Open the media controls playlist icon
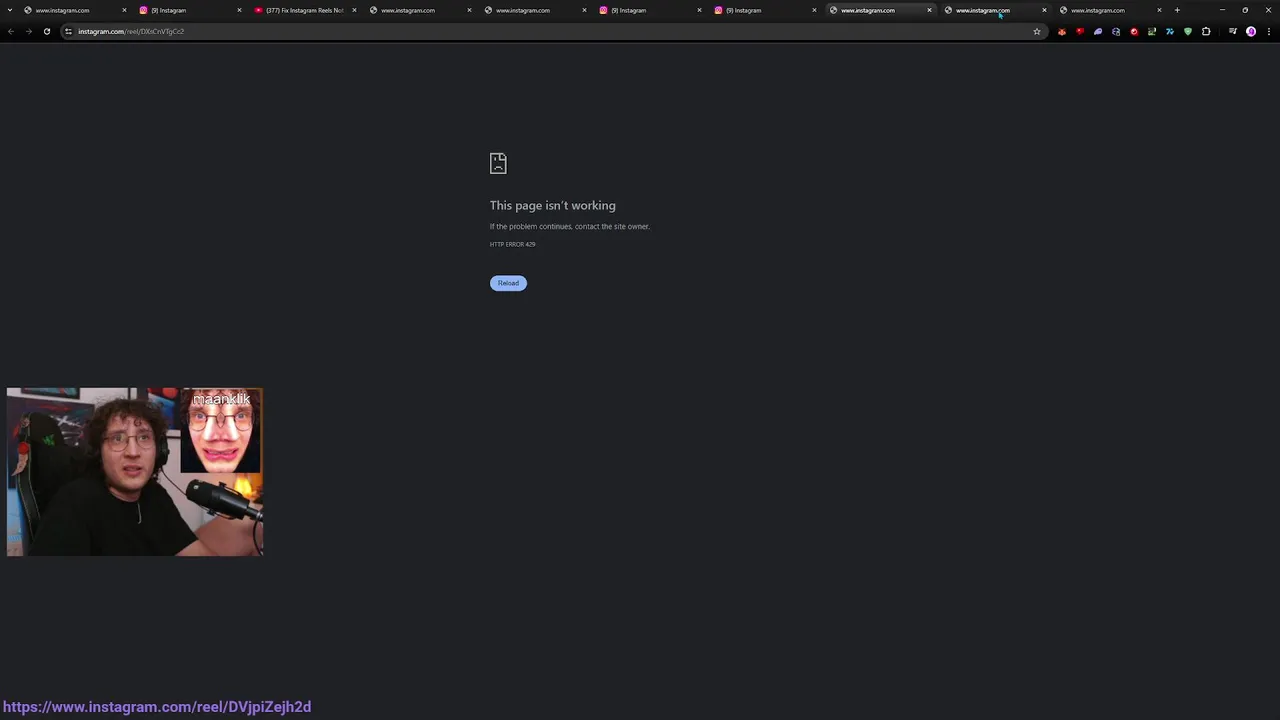The width and height of the screenshot is (1280, 720). coord(1233,31)
